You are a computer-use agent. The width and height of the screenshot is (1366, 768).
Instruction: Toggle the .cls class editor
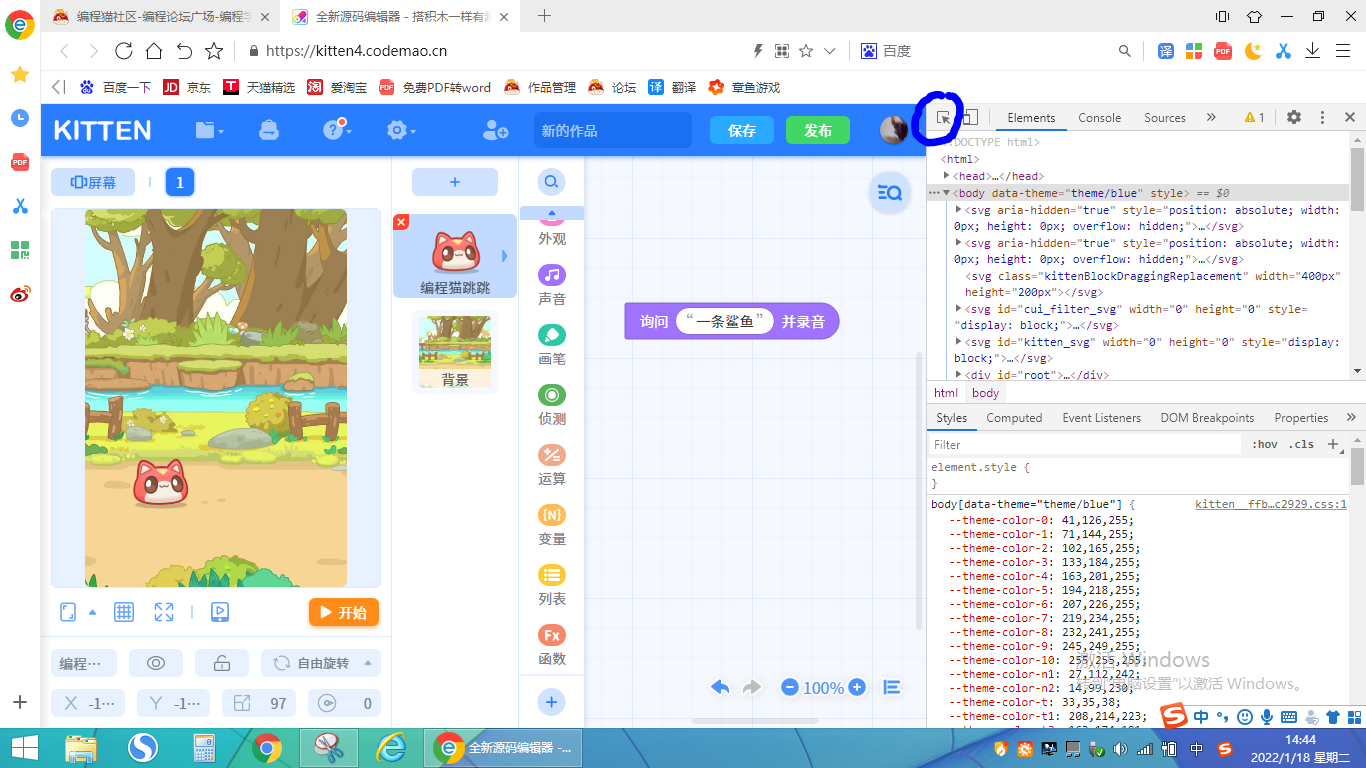1301,444
